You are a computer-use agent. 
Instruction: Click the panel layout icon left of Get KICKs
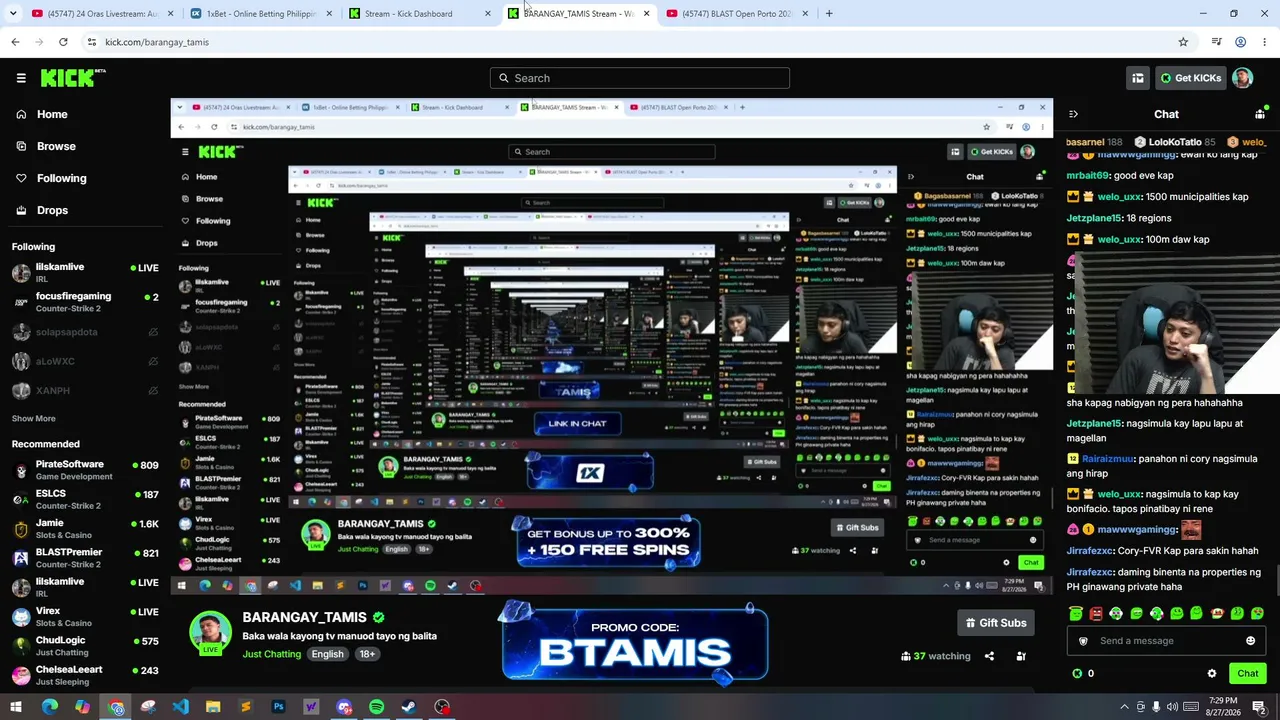pos(1137,78)
